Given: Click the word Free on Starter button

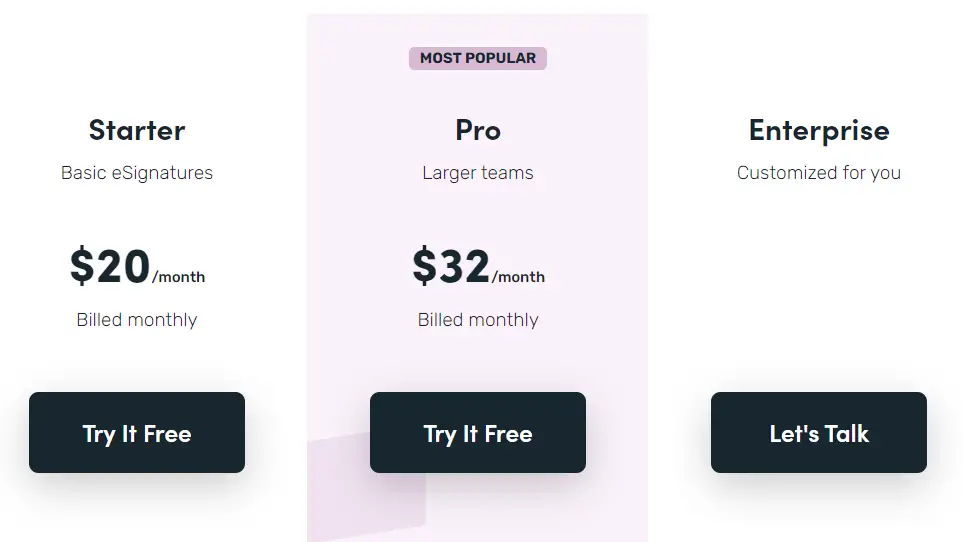Looking at the screenshot, I should (168, 434).
